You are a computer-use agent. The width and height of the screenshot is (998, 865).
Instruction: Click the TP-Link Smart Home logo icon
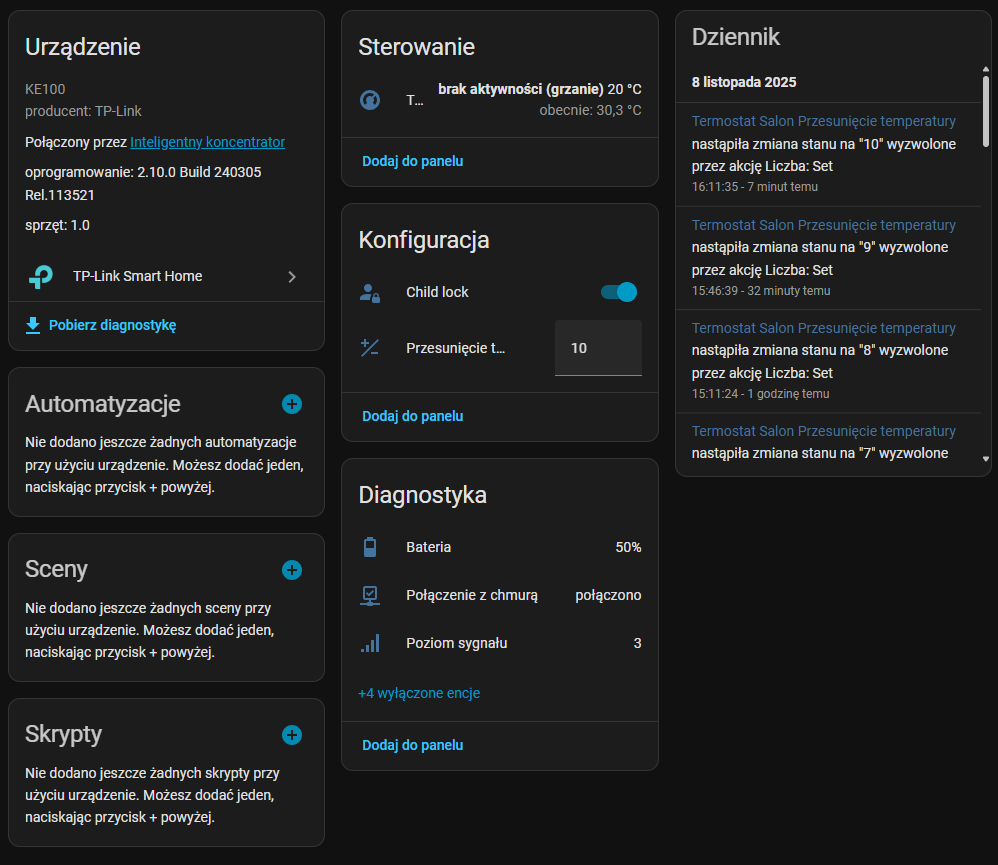click(41, 277)
